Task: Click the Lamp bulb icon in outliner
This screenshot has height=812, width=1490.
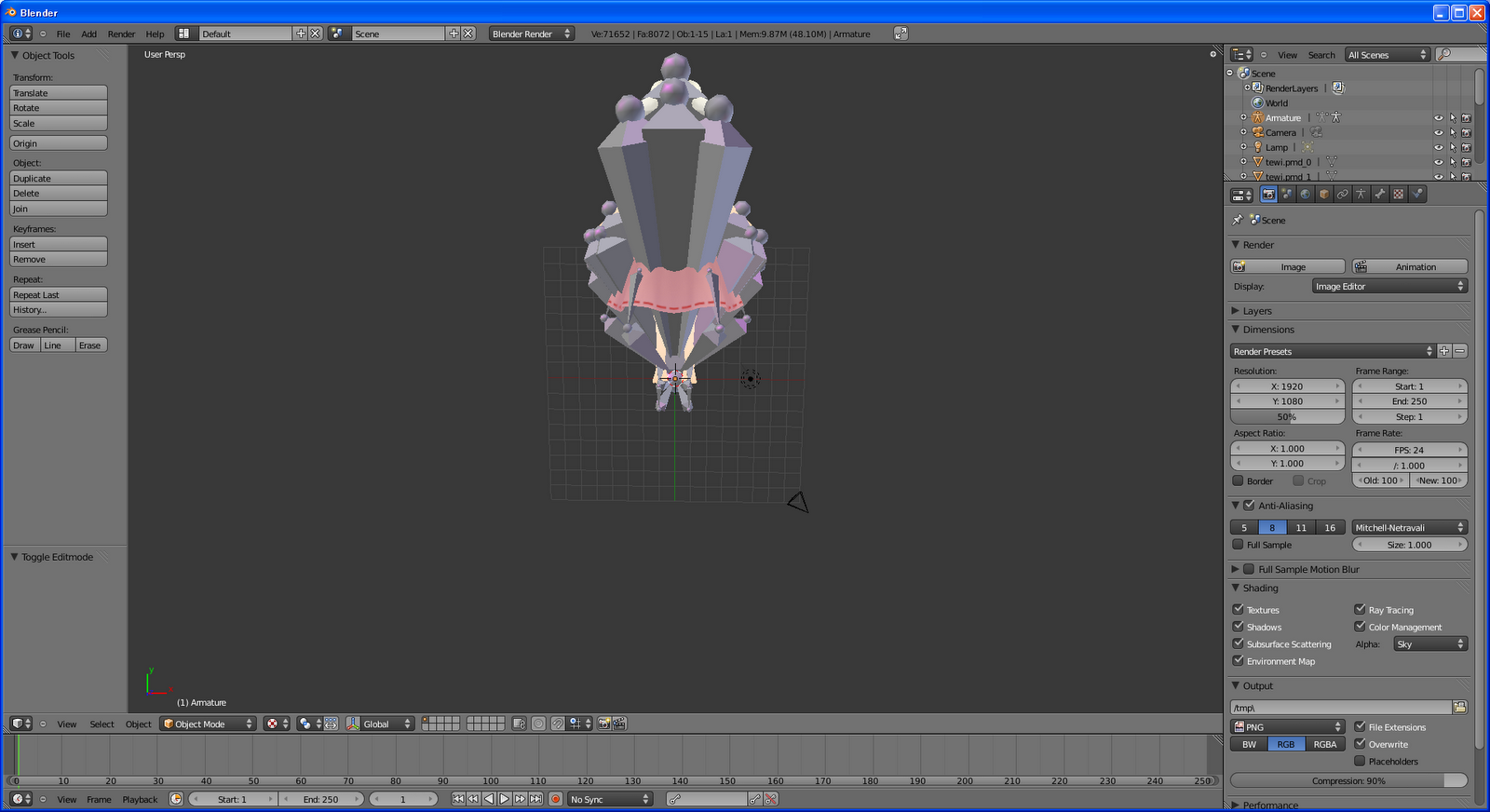Action: click(1257, 147)
